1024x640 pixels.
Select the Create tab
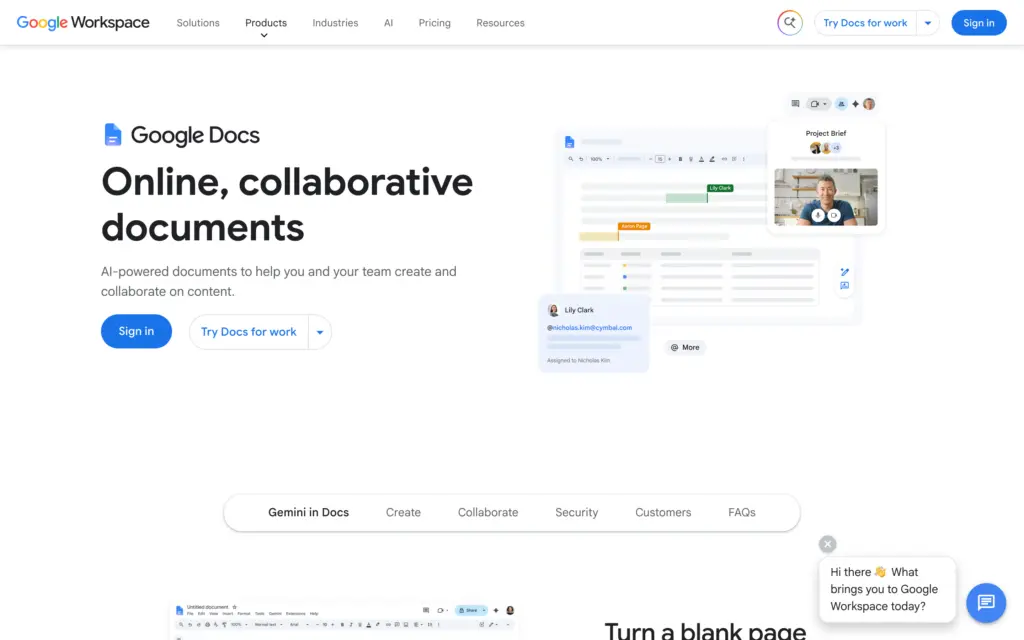[403, 513]
